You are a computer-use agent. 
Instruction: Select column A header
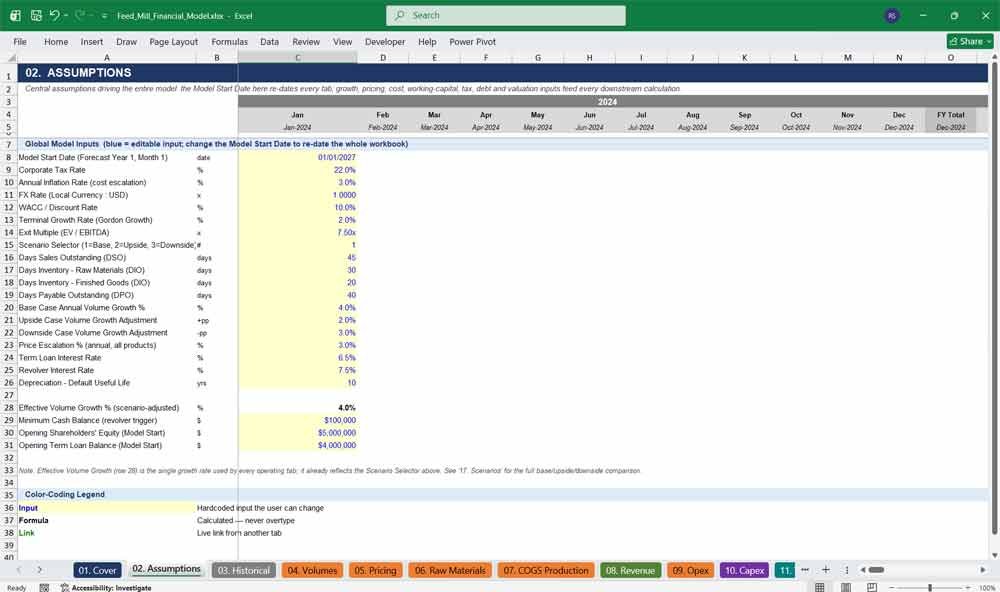107,57
